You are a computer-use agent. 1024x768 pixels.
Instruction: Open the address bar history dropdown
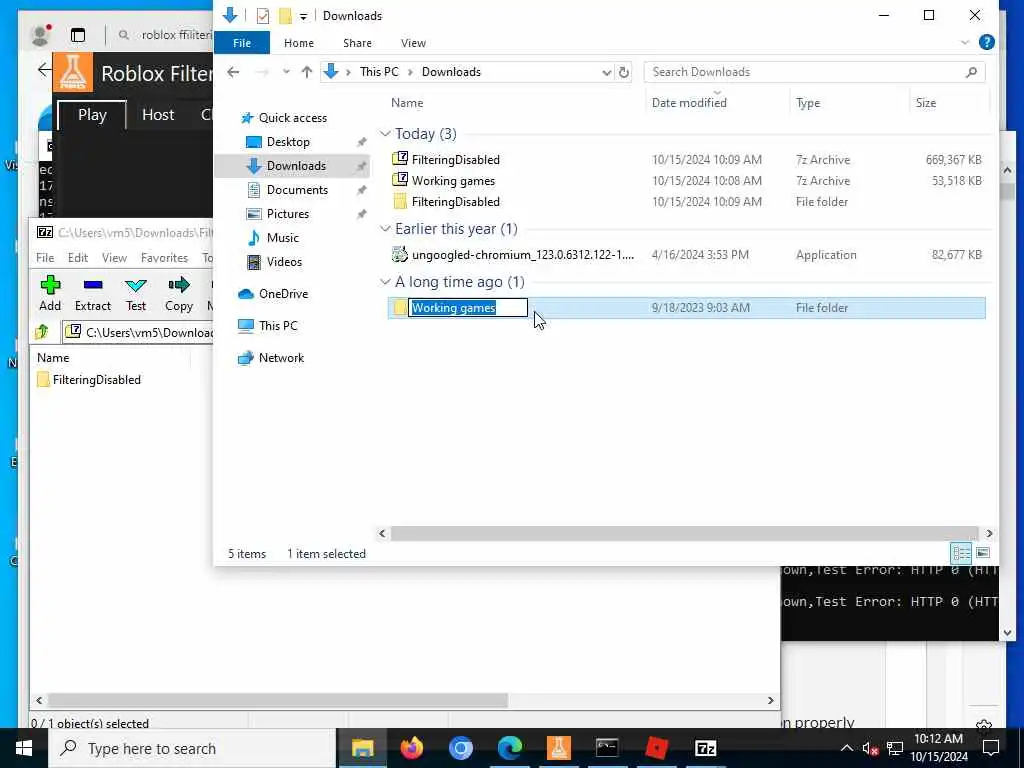click(607, 72)
